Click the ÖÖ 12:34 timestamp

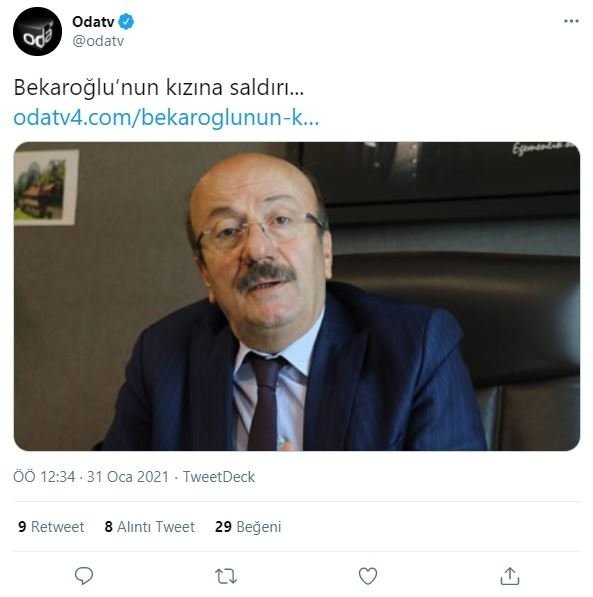(x=44, y=477)
